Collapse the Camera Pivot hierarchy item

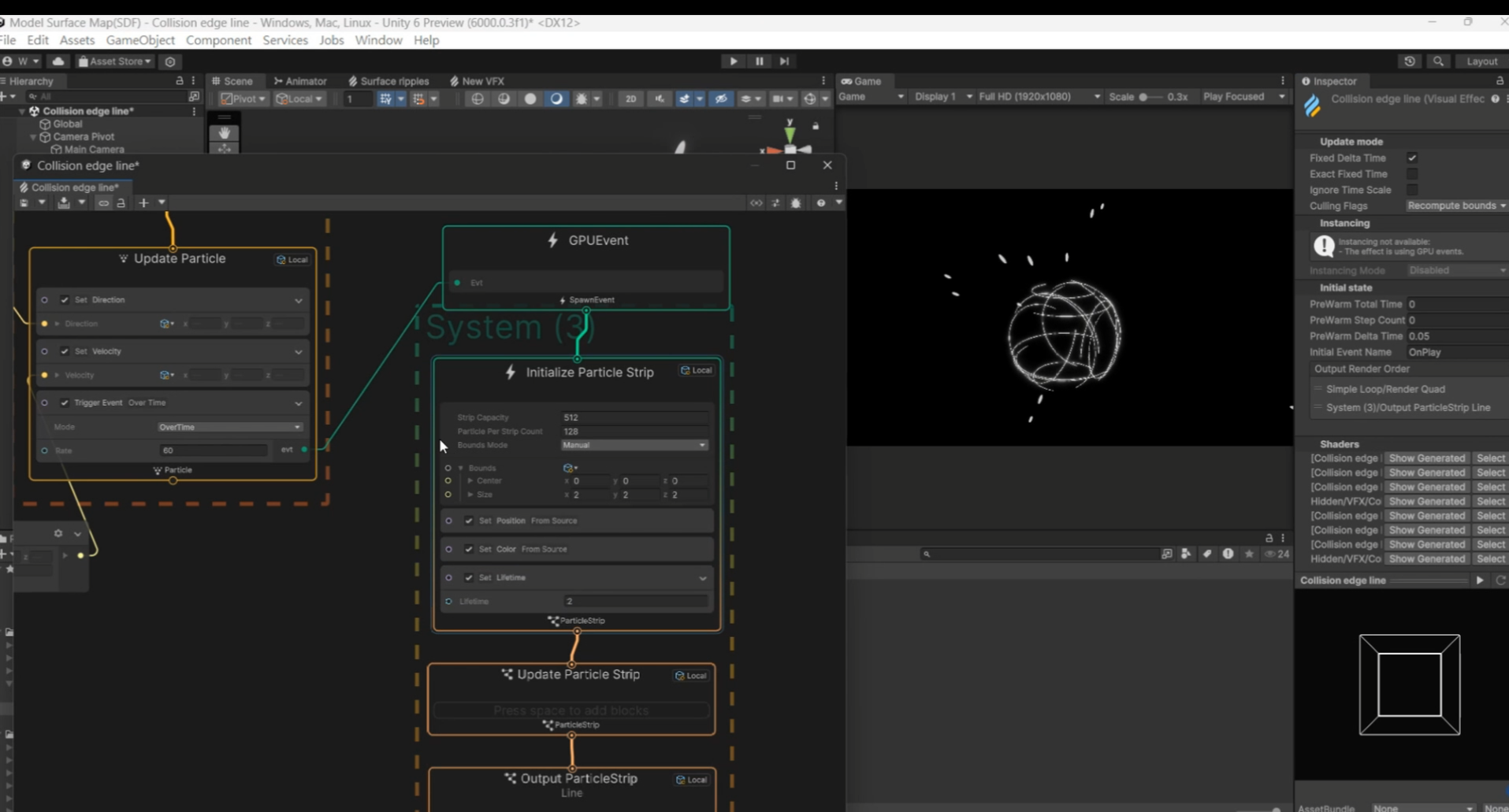pos(33,137)
